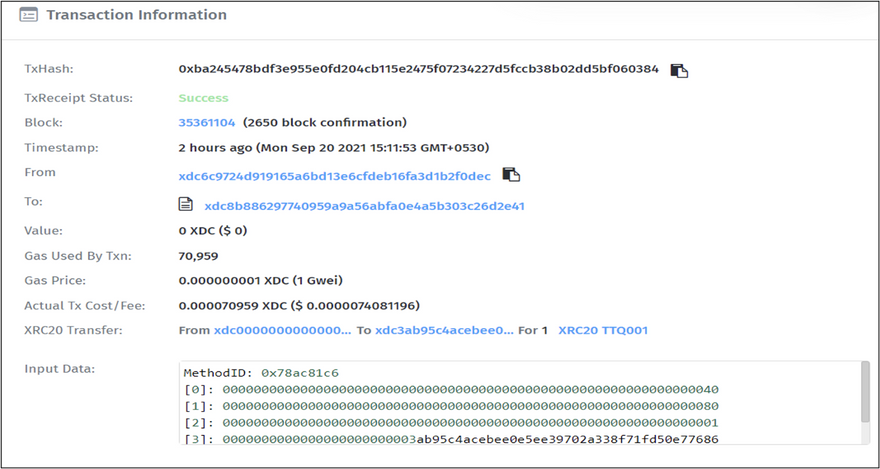This screenshot has width=880, height=469.
Task: Open XRC20 transfer sender xdc0000000000000 address
Action: coord(282,330)
